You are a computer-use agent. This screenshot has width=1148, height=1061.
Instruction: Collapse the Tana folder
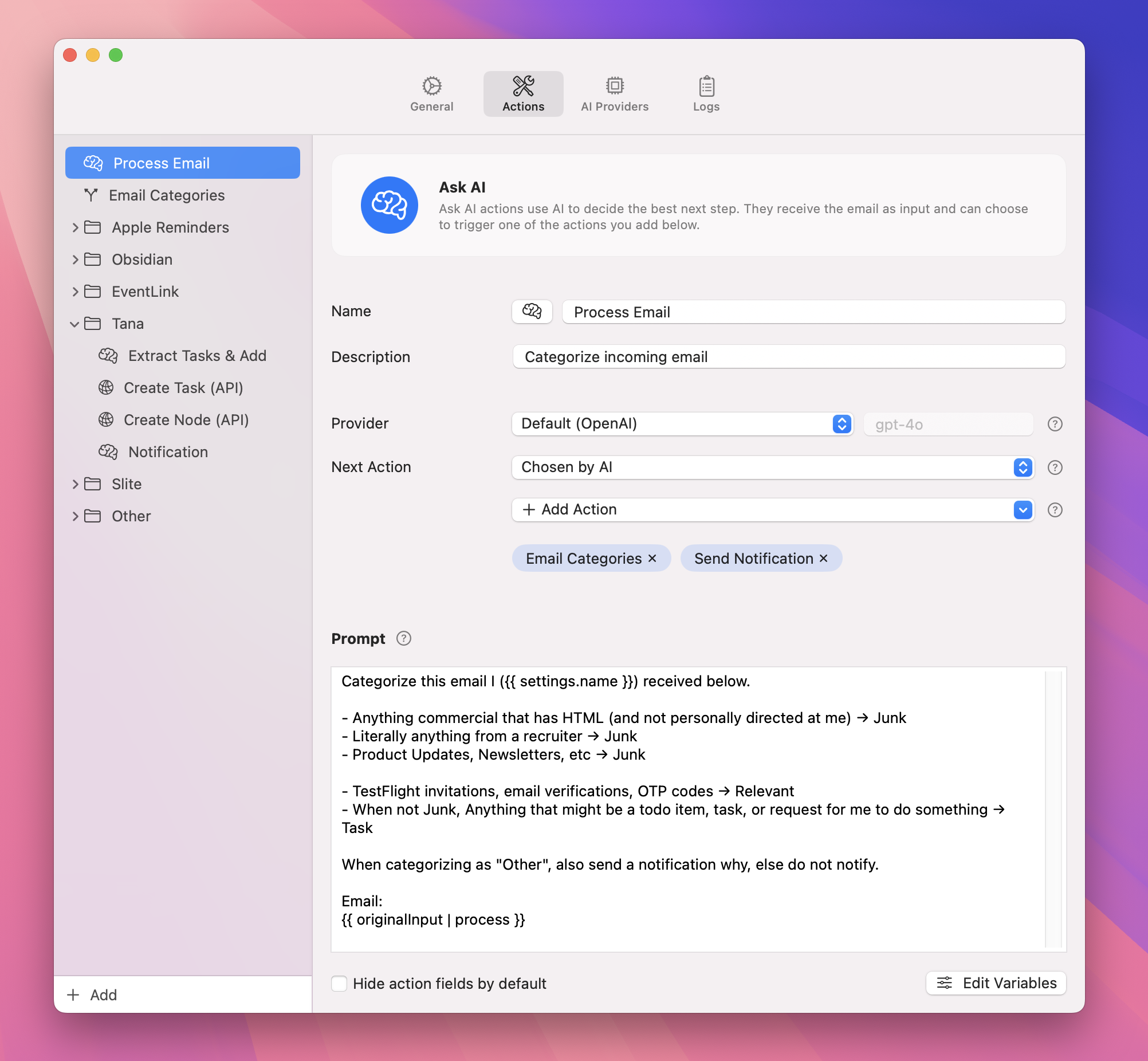point(75,324)
